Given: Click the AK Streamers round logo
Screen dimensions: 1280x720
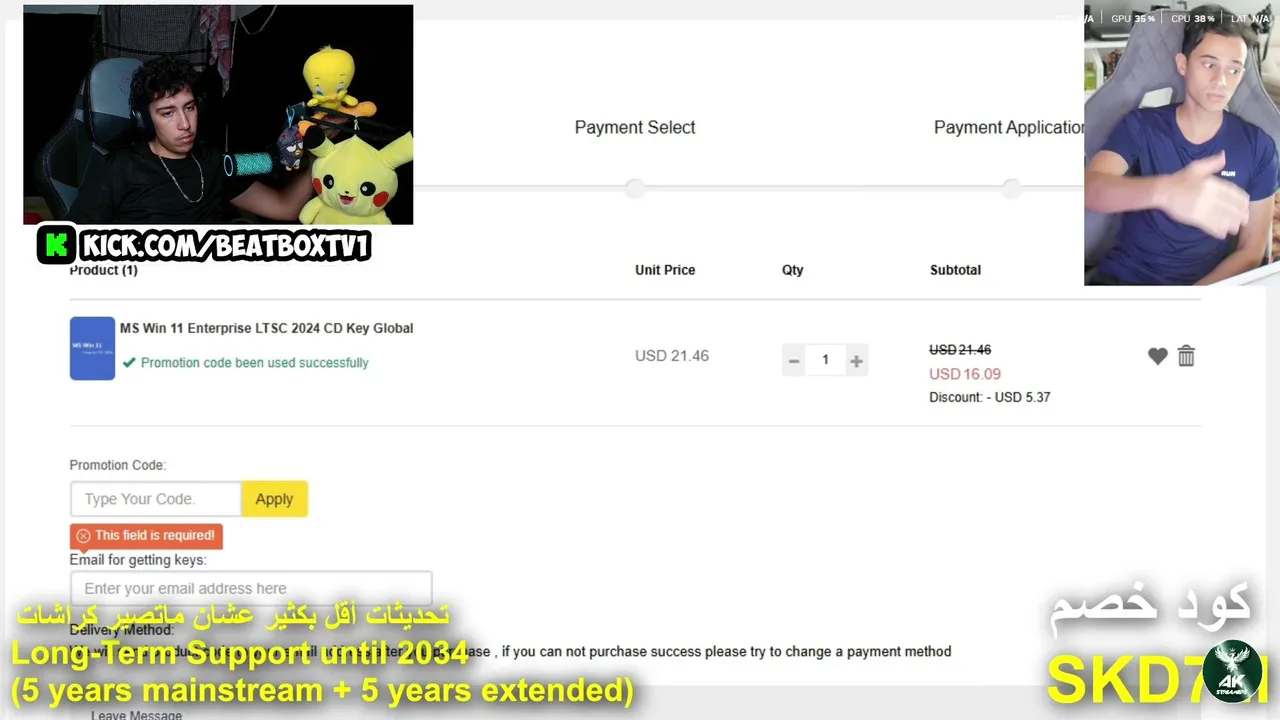Looking at the screenshot, I should click(1234, 671).
